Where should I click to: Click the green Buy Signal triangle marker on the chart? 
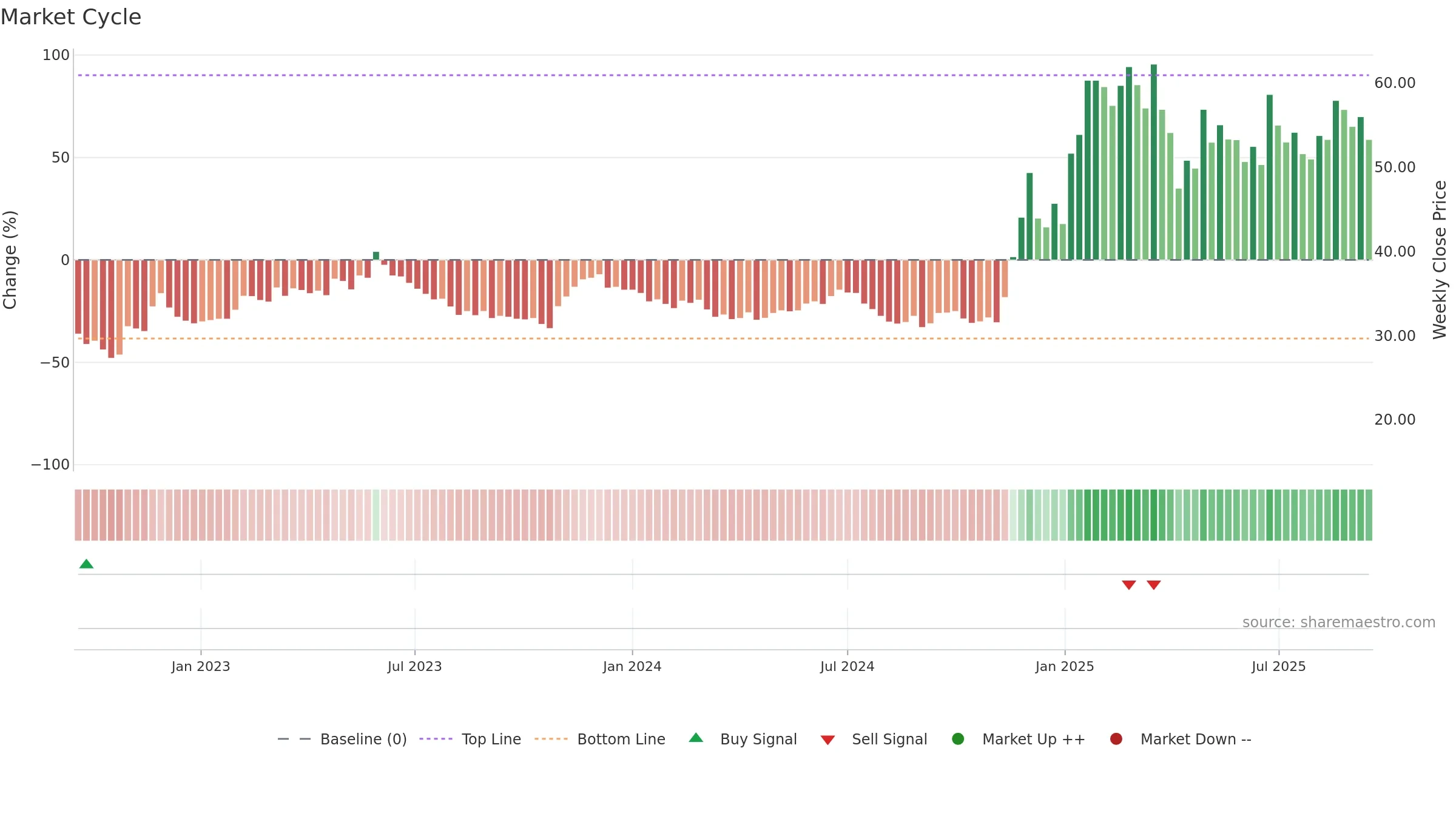(86, 564)
